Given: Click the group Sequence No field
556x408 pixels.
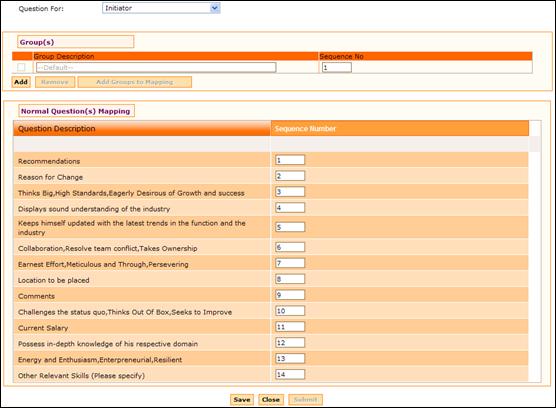Looking at the screenshot, I should pos(337,67).
